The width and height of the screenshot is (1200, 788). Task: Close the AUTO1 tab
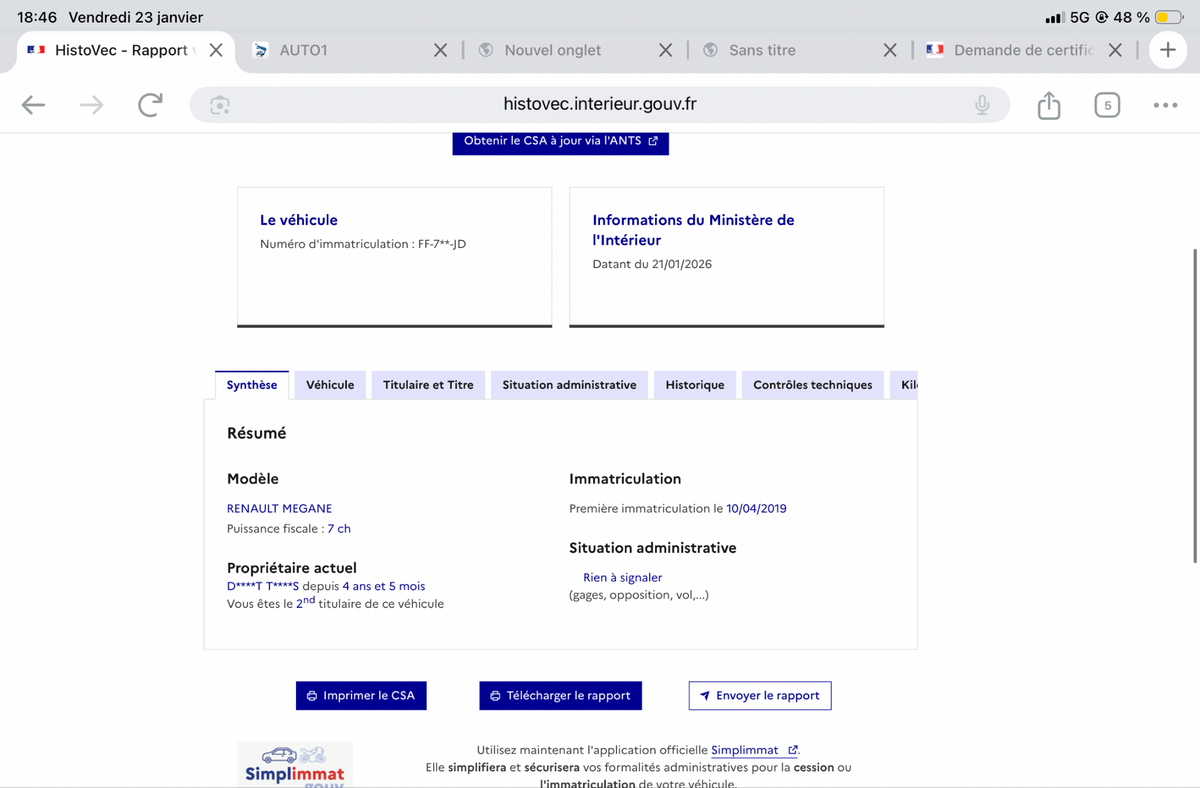[x=440, y=50]
